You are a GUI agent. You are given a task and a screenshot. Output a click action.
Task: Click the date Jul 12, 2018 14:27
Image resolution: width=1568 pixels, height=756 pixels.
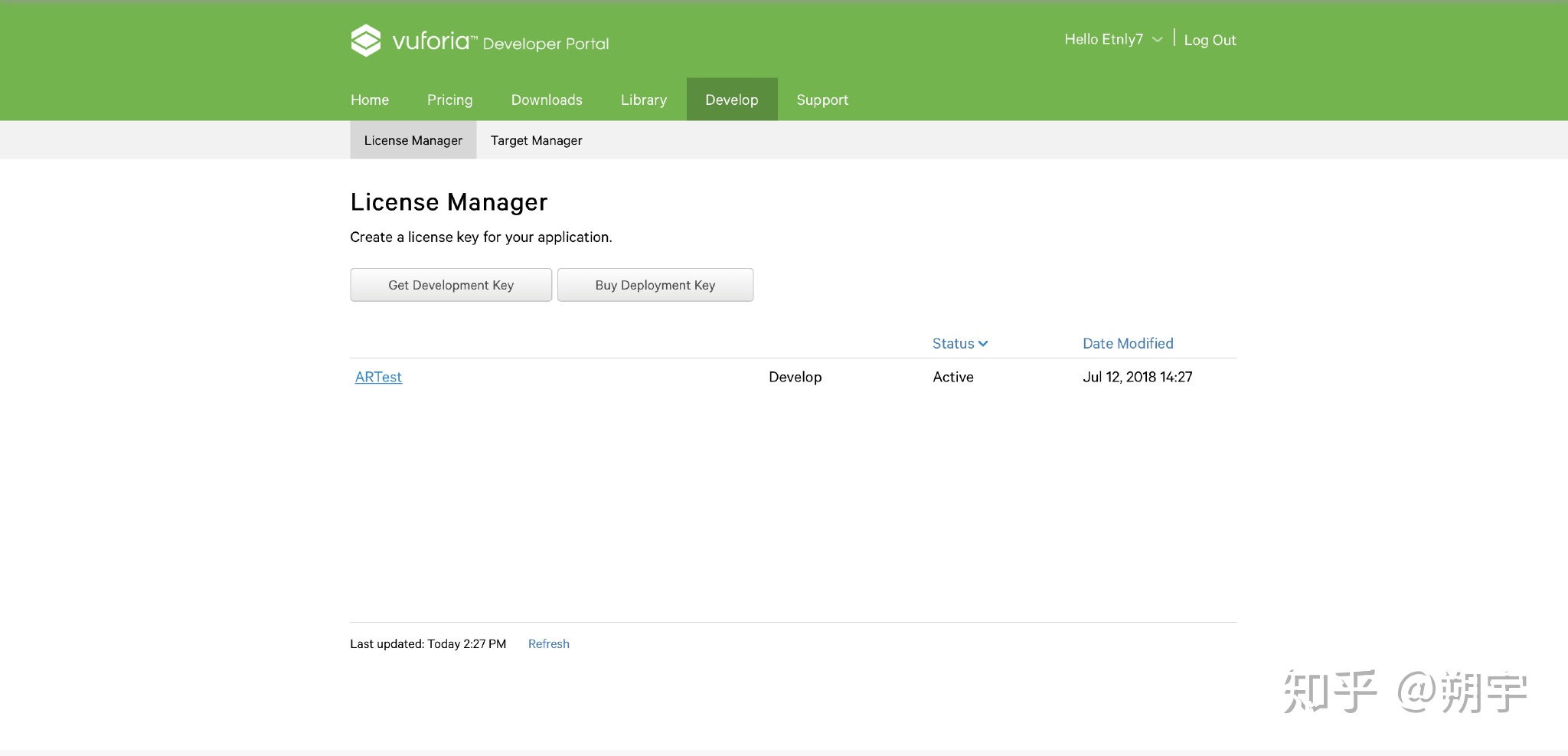point(1137,377)
